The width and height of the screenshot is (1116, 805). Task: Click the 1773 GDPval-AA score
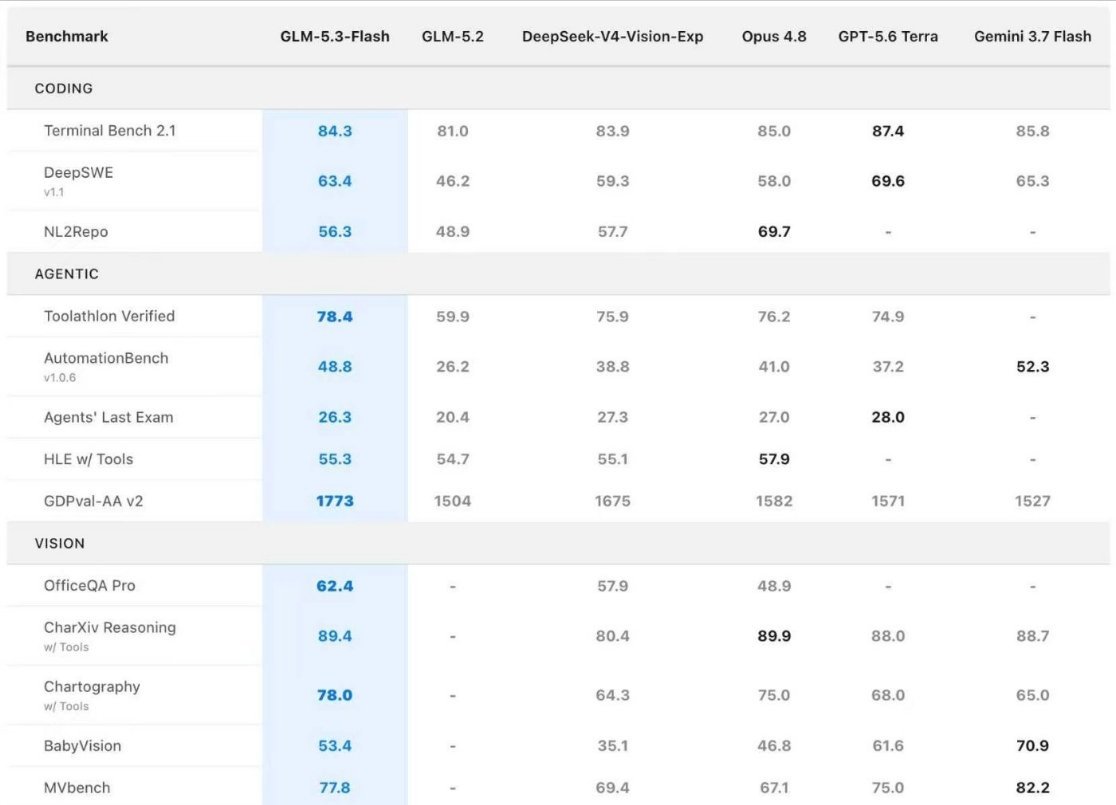pos(335,501)
